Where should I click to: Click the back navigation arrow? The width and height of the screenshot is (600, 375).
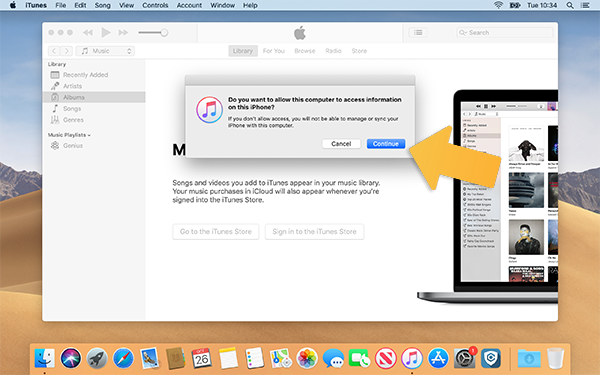[x=54, y=51]
